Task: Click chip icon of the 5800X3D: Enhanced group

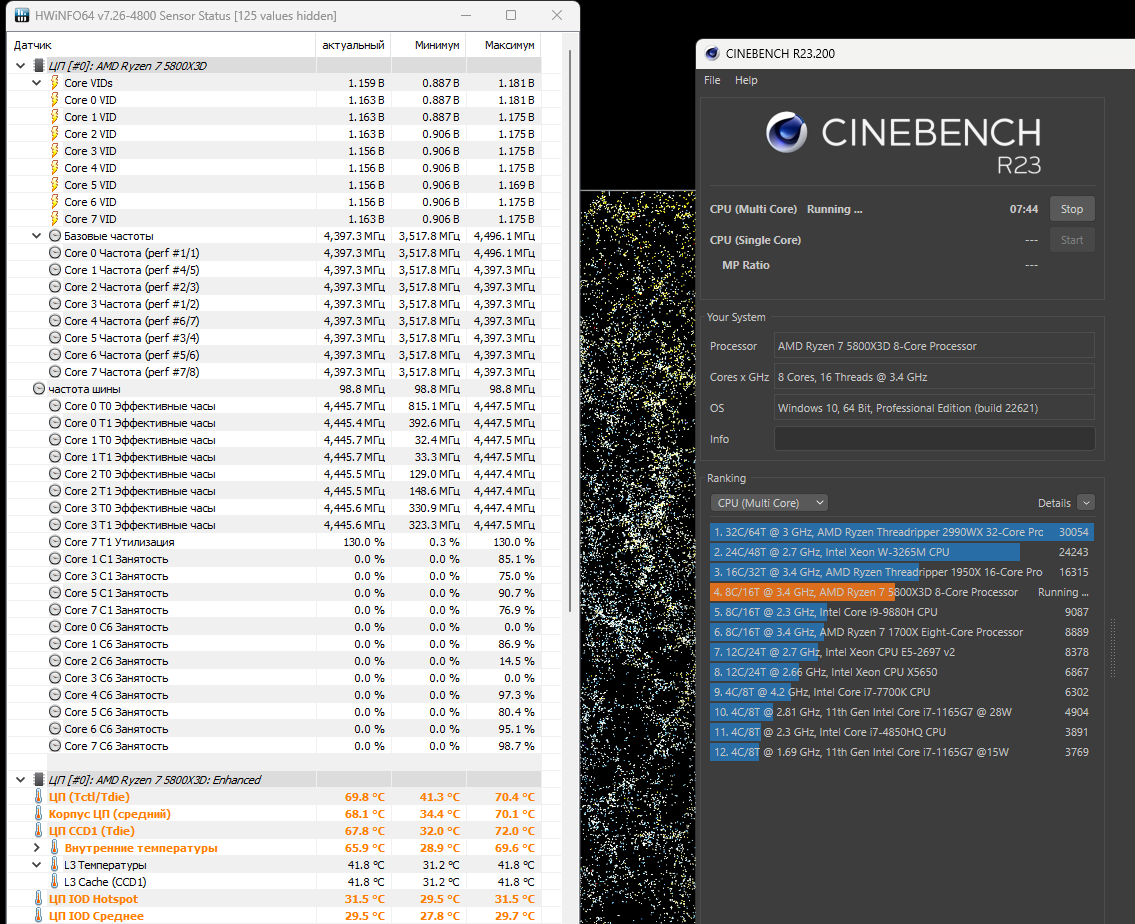Action: (39, 779)
